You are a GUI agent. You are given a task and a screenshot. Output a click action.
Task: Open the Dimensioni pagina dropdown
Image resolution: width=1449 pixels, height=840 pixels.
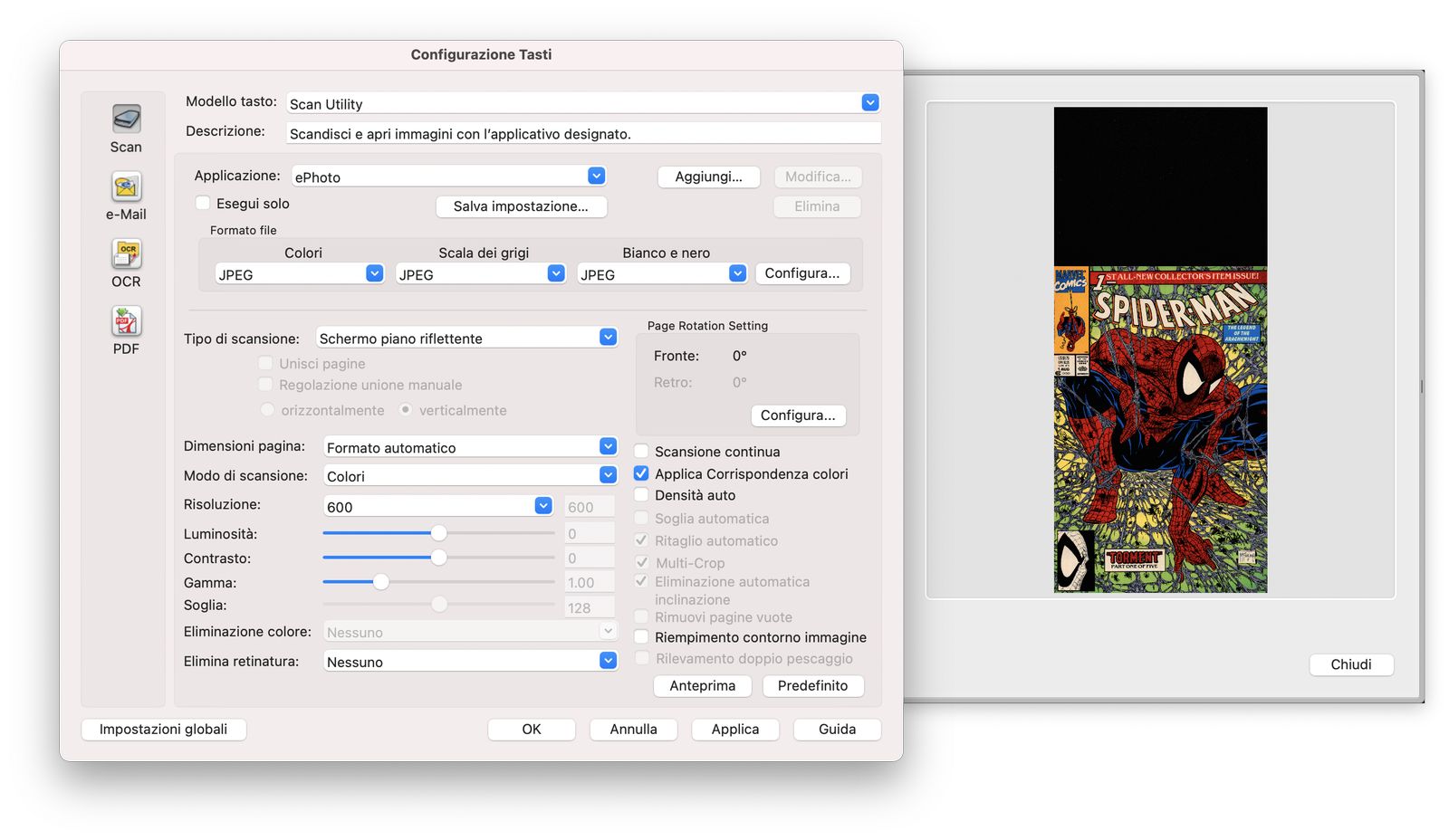tap(471, 447)
